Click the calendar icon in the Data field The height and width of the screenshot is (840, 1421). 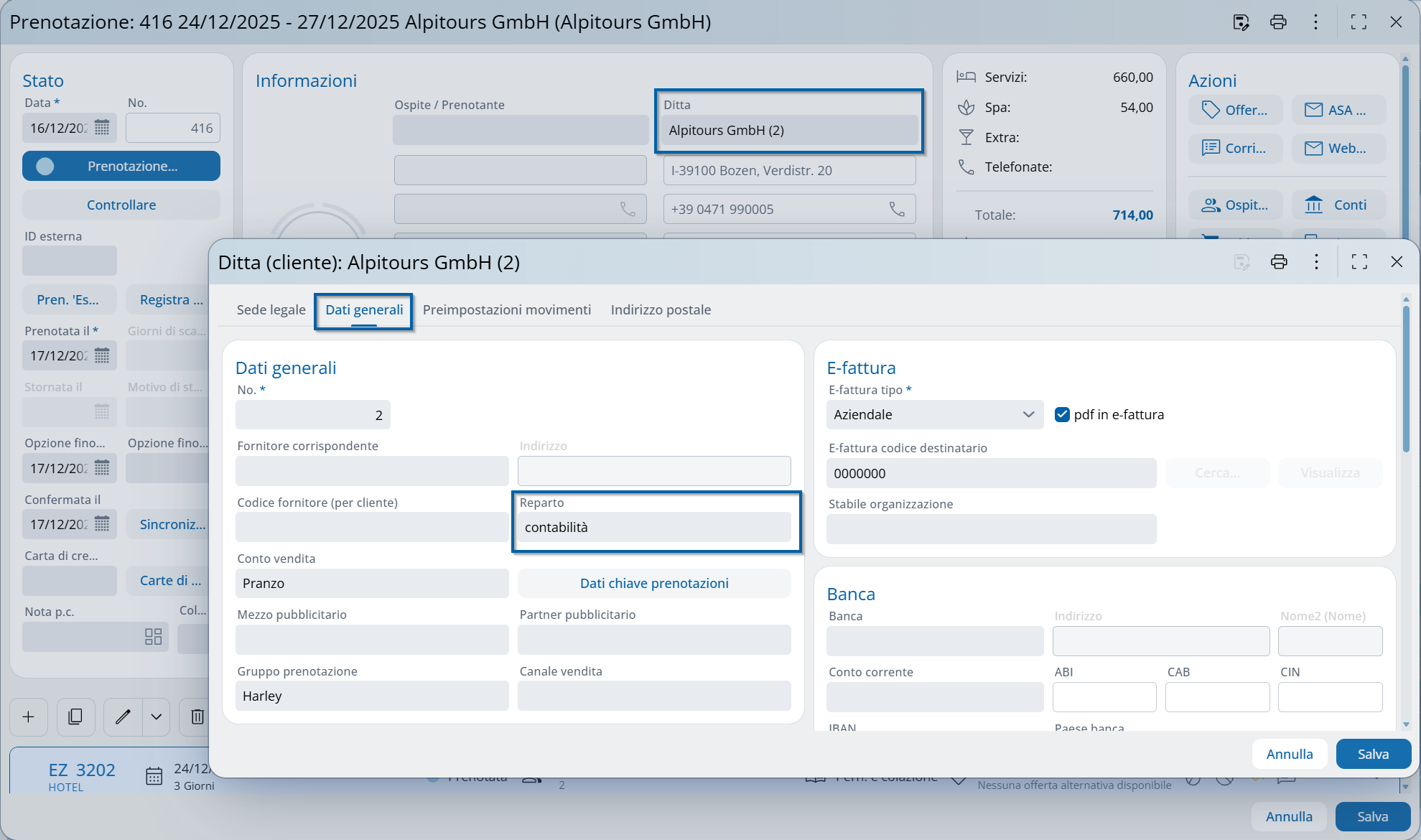click(102, 128)
